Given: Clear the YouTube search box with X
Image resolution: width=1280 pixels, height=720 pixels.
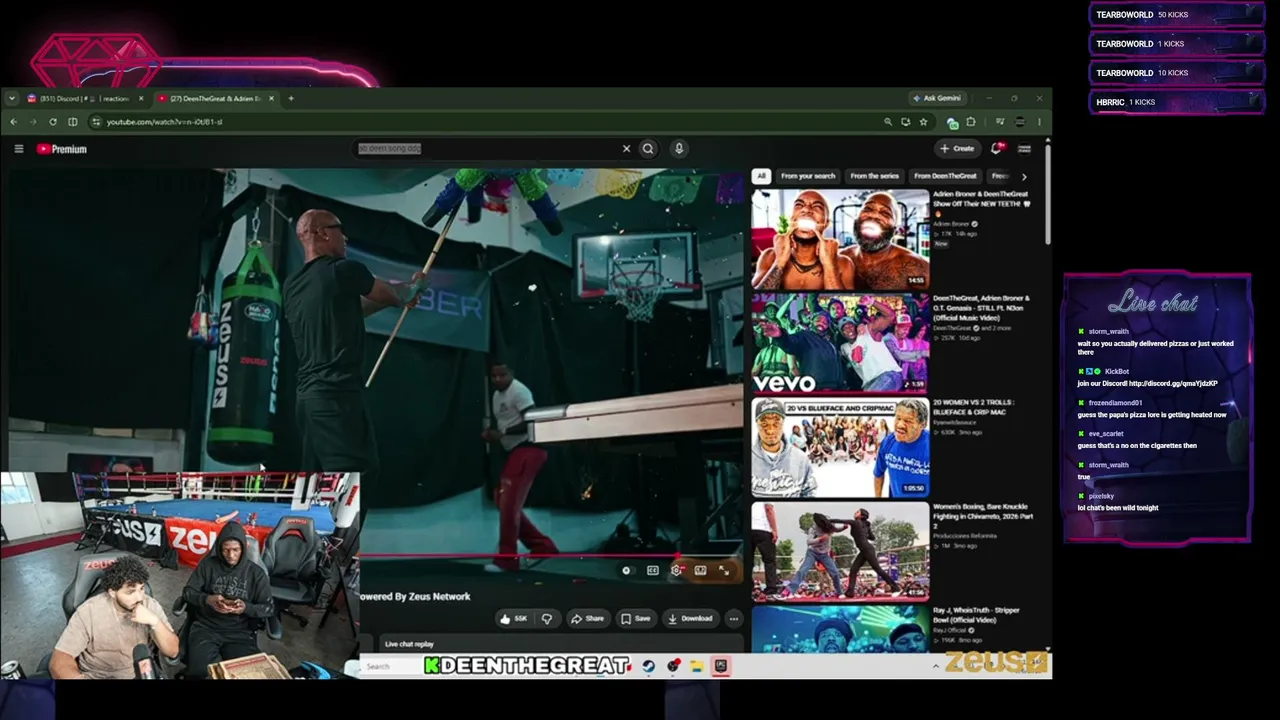Looking at the screenshot, I should pyautogui.click(x=626, y=149).
